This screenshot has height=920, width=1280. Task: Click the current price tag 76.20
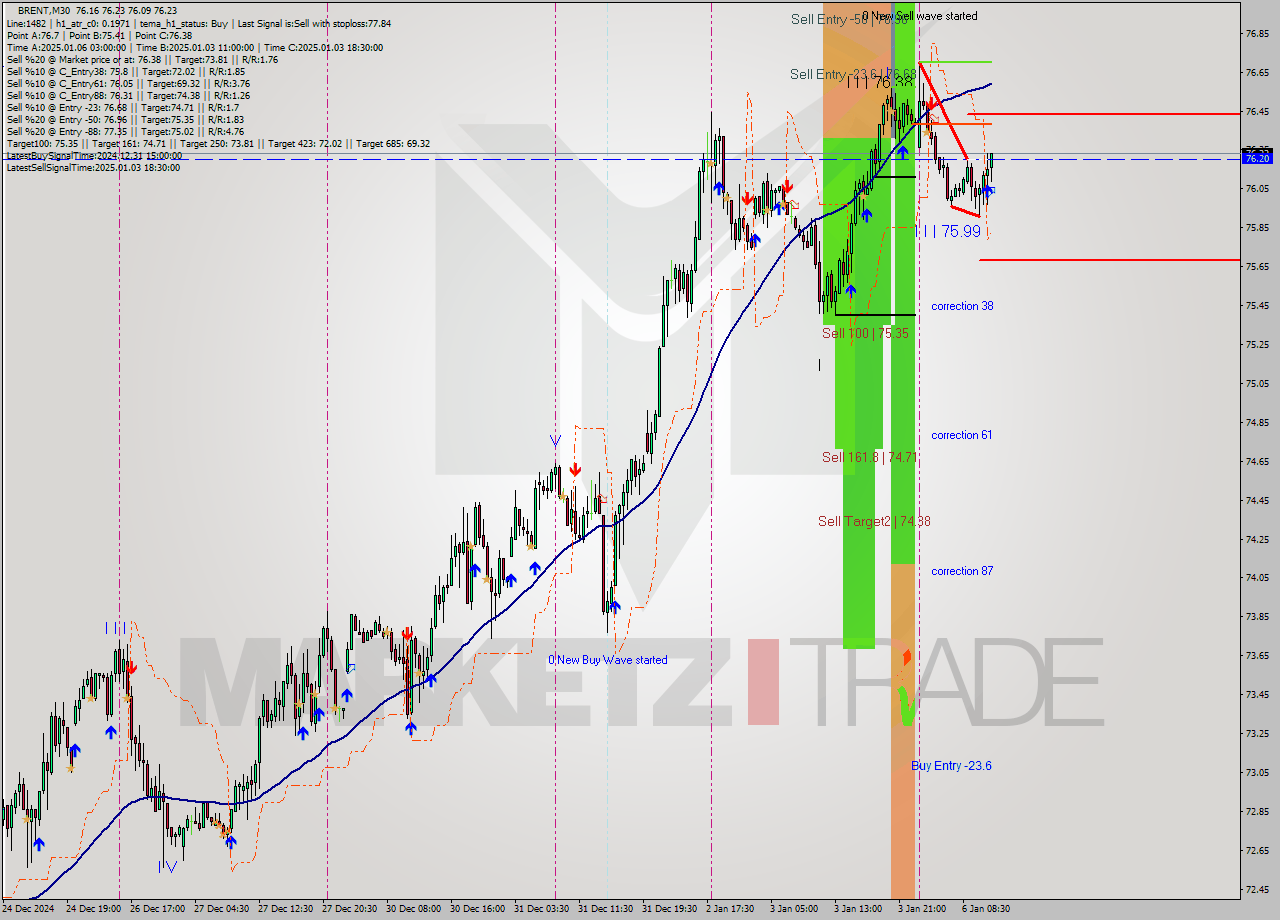[1256, 158]
